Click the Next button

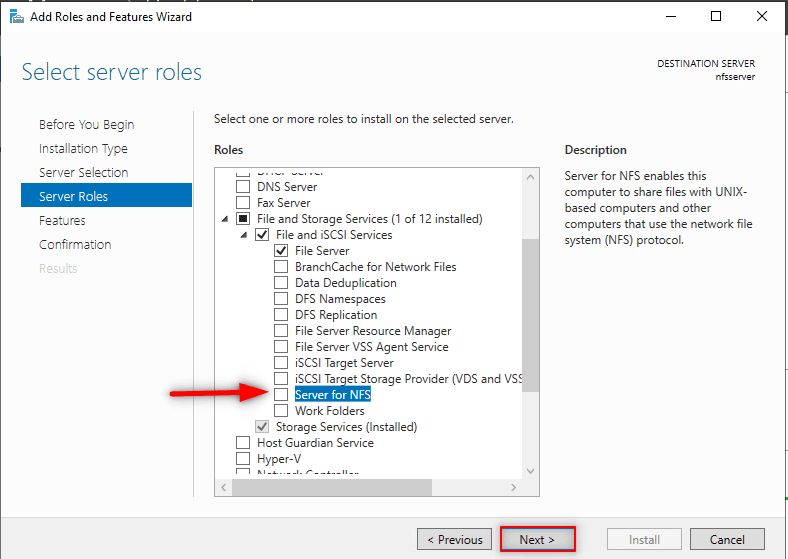[539, 539]
